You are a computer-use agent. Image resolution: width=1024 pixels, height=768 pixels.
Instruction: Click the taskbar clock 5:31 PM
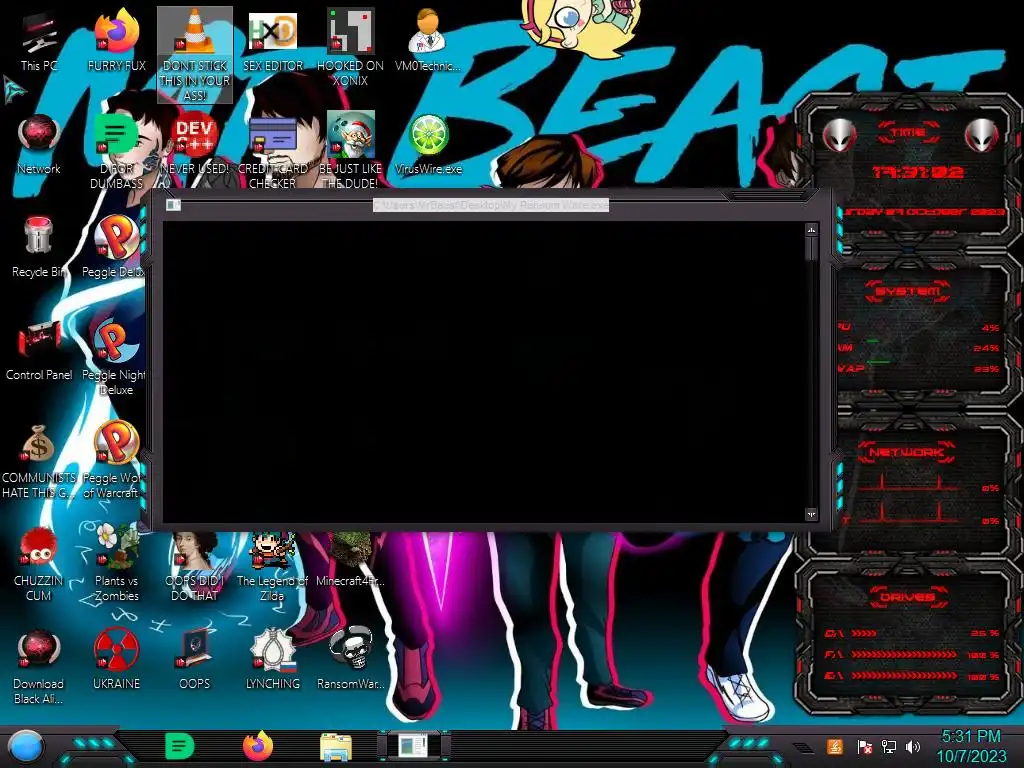point(971,737)
